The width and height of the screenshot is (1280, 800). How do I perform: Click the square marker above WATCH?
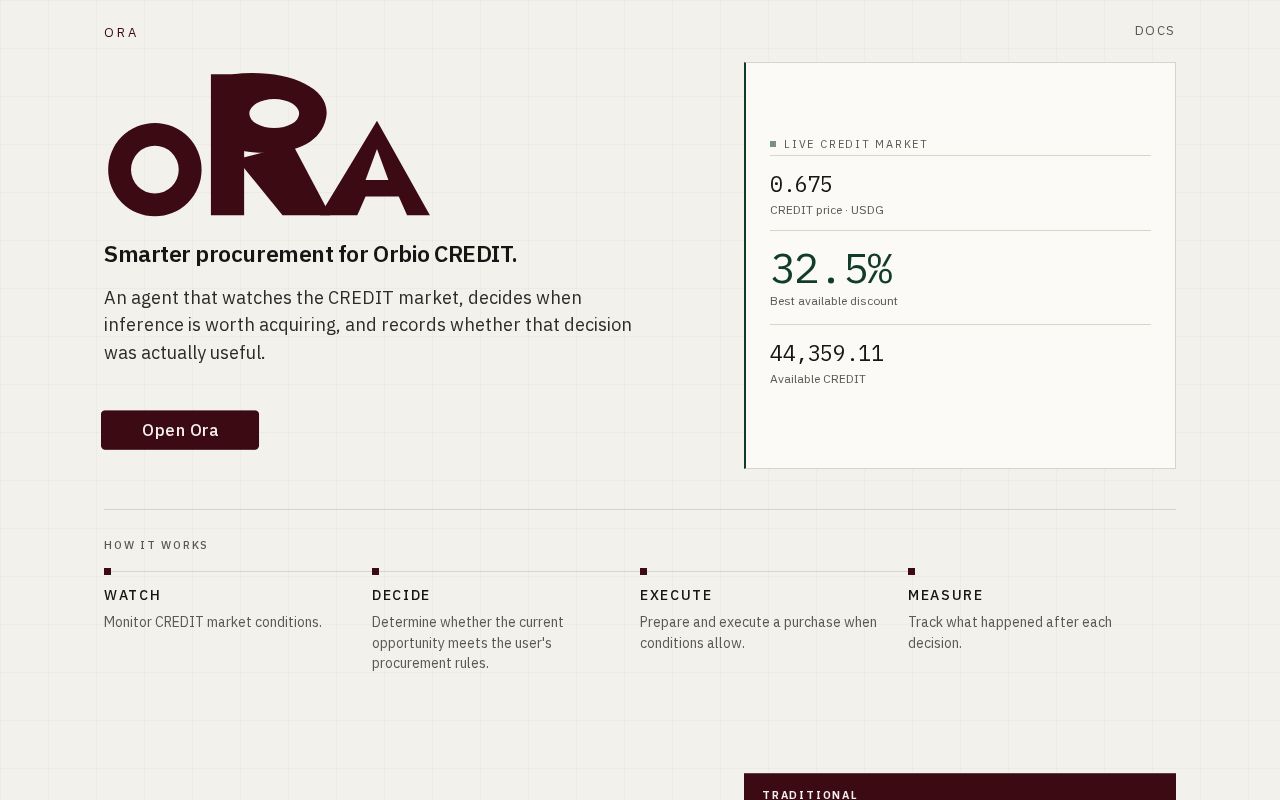pos(107,572)
